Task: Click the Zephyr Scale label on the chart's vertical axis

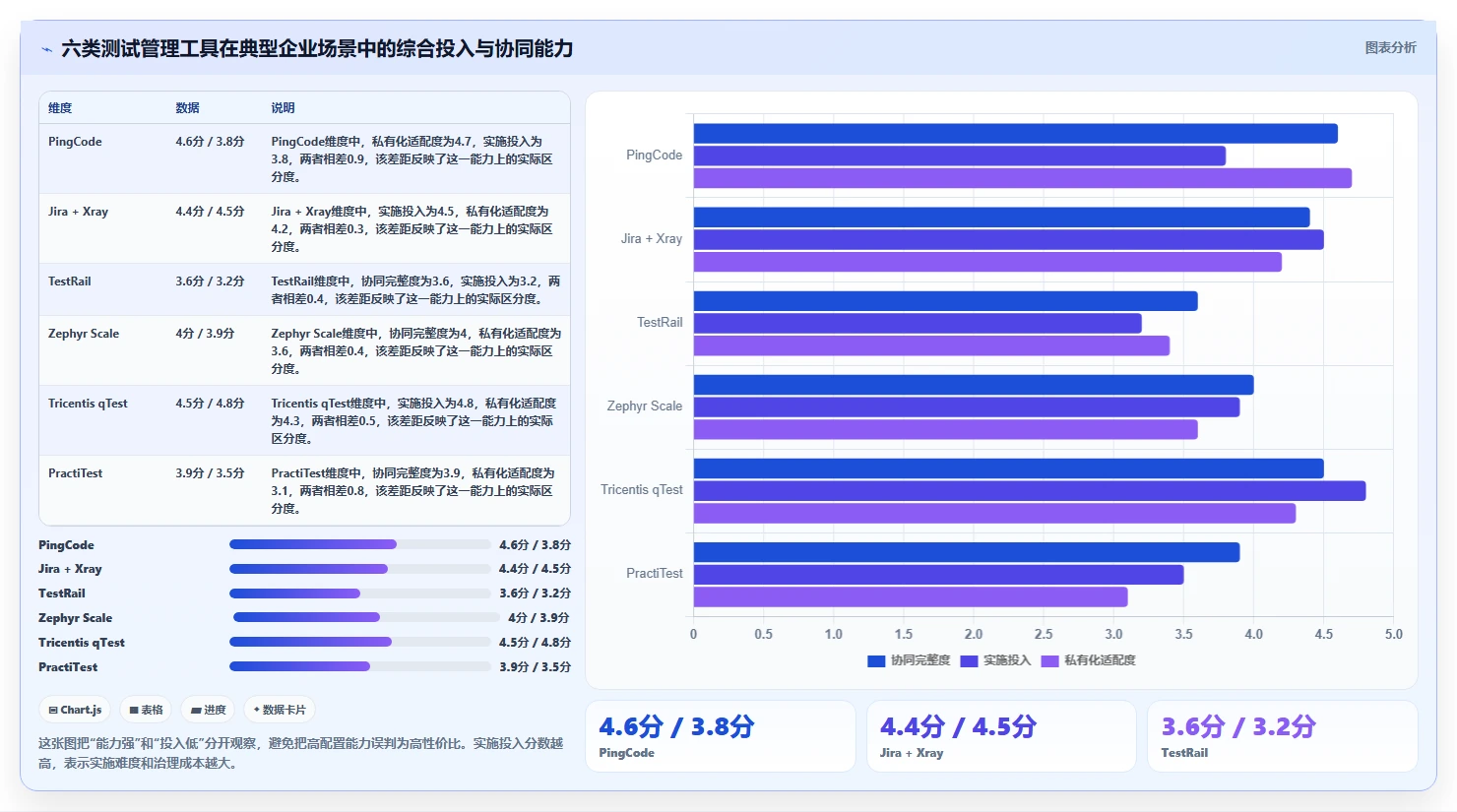Action: coord(645,406)
